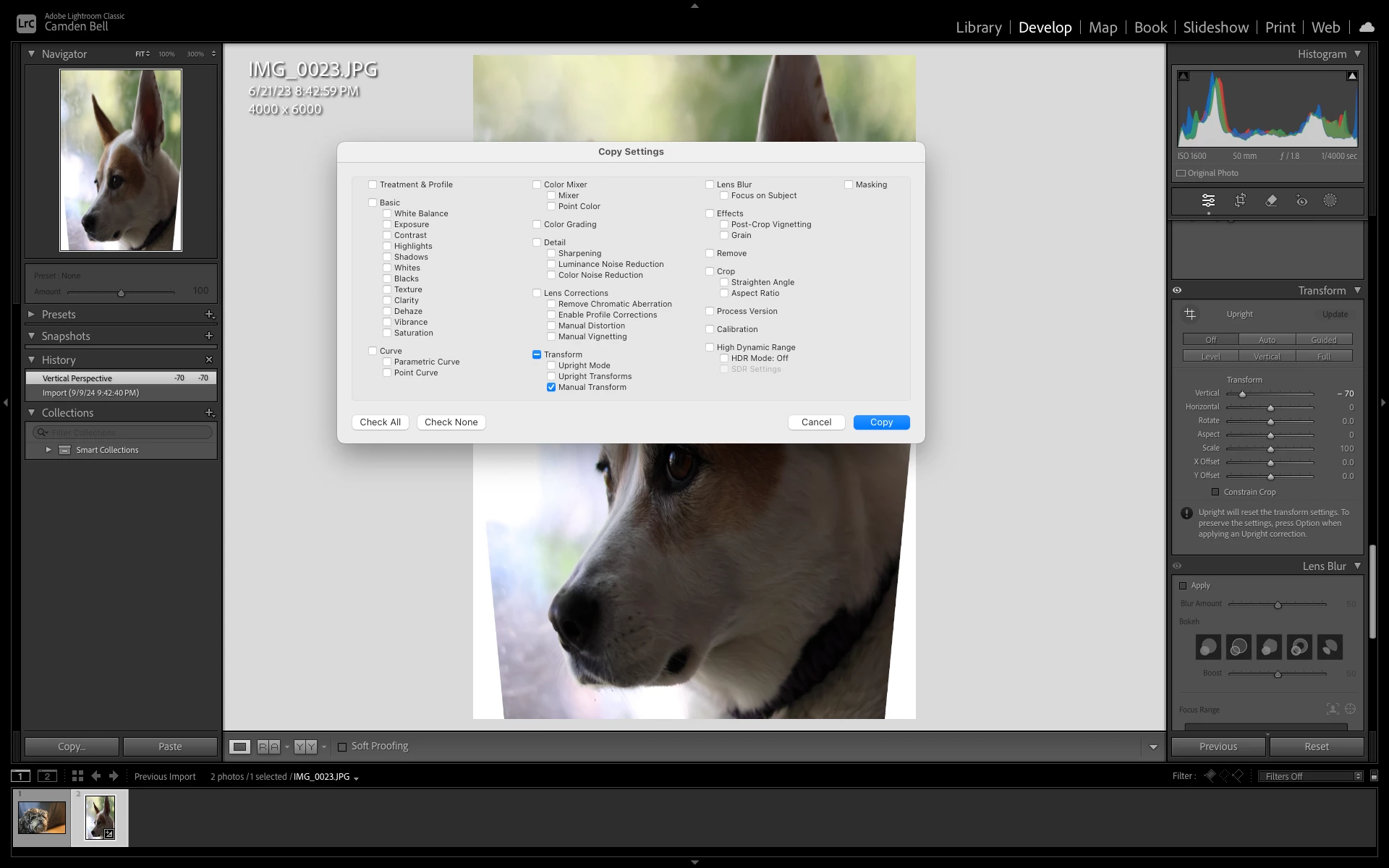
Task: Switch to grid view icon in filmstrip
Action: pyautogui.click(x=77, y=776)
